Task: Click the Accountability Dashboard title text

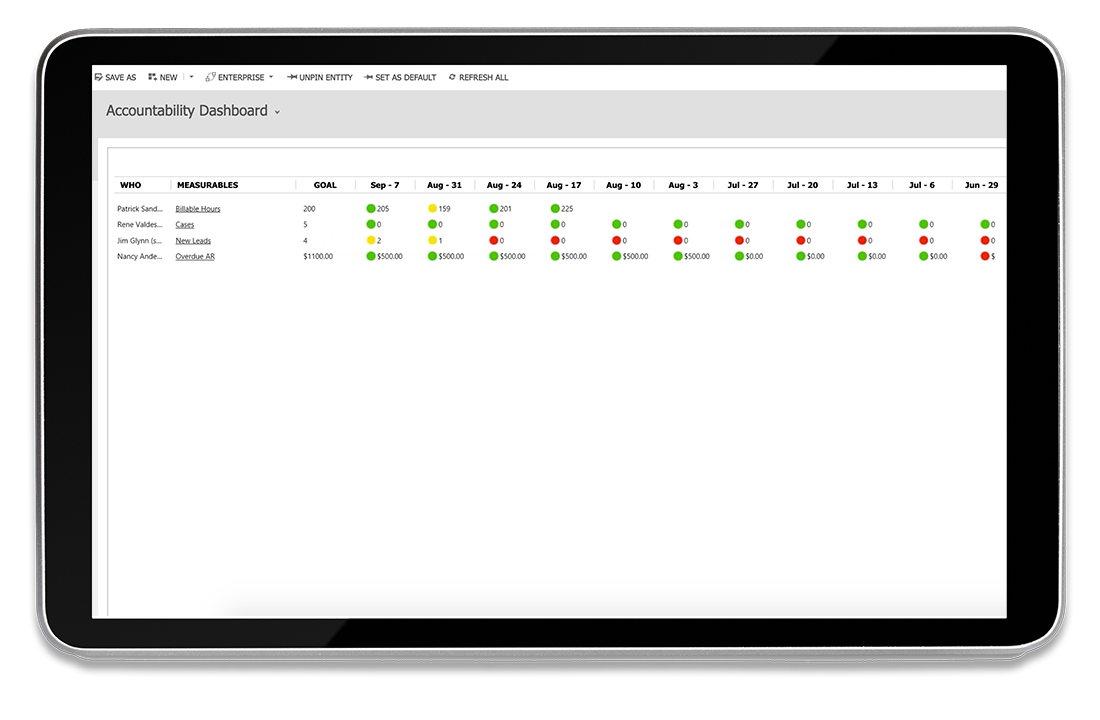Action: (x=187, y=111)
